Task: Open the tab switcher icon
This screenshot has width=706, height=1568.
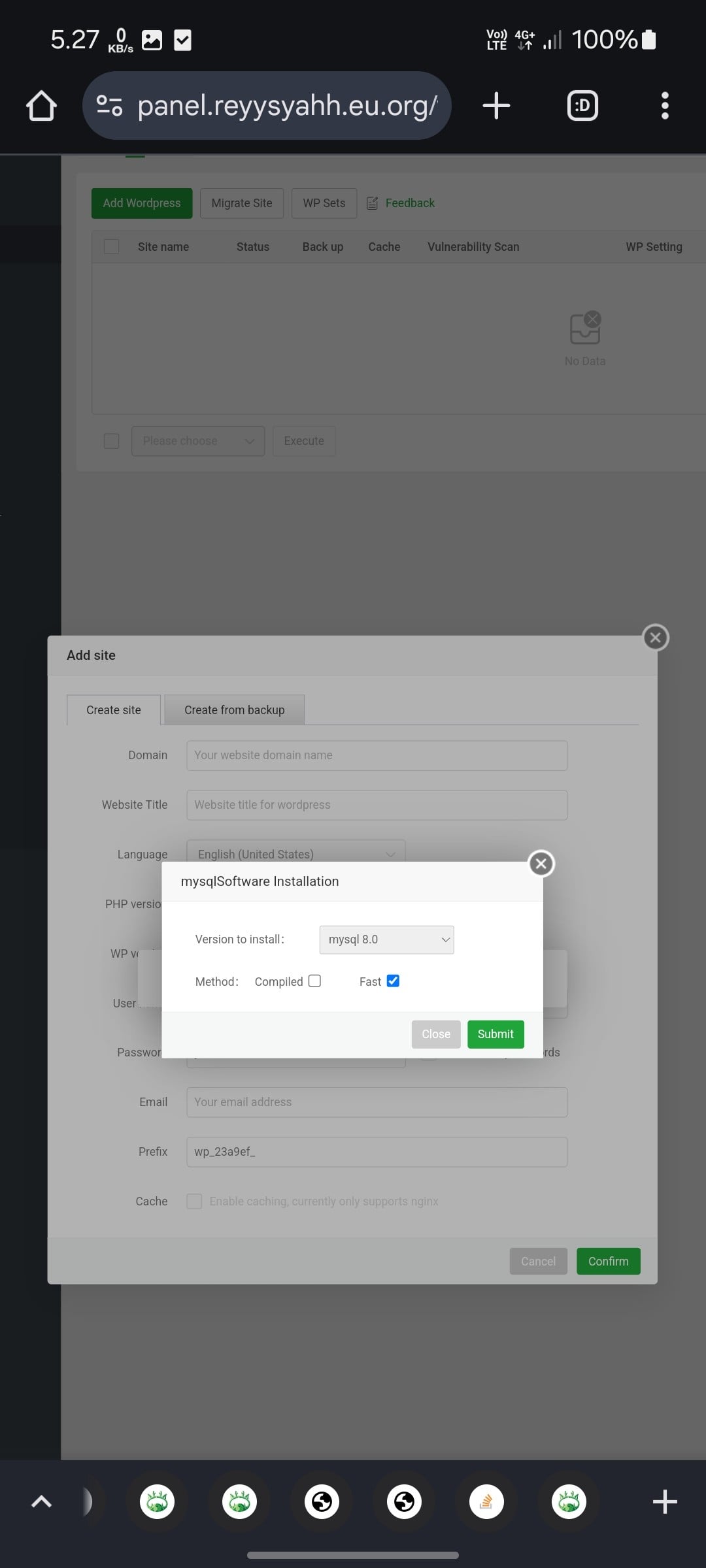Action: tap(582, 106)
